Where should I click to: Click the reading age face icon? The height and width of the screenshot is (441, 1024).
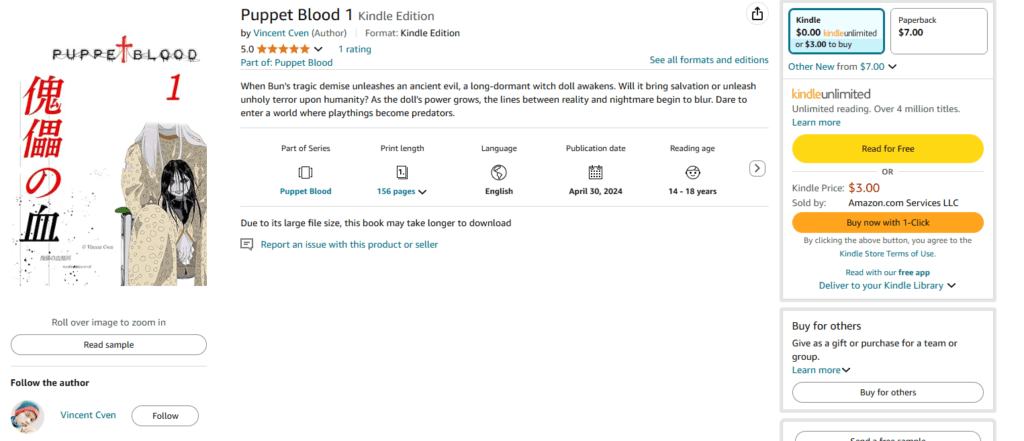[x=692, y=172]
